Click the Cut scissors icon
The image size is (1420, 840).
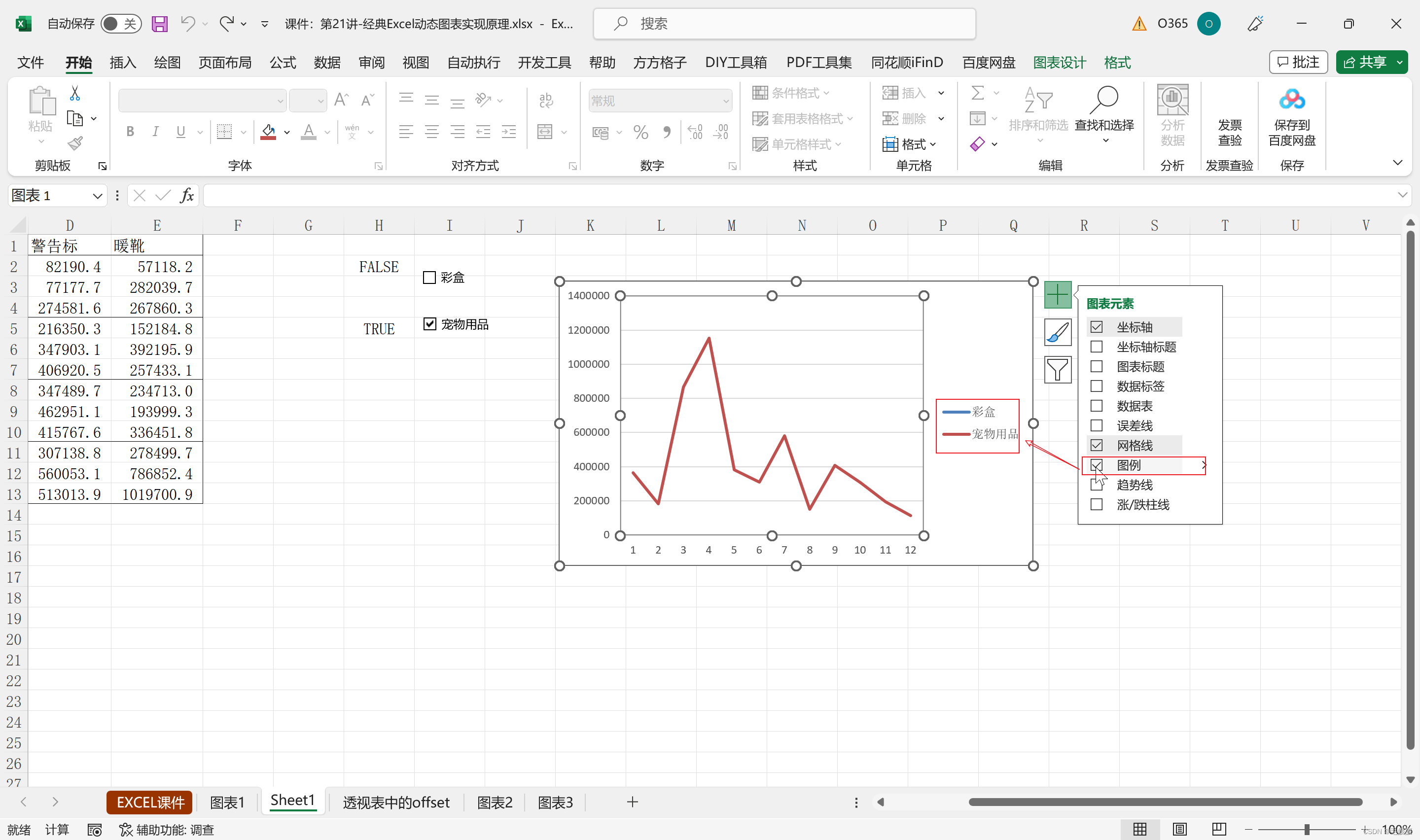coord(75,93)
